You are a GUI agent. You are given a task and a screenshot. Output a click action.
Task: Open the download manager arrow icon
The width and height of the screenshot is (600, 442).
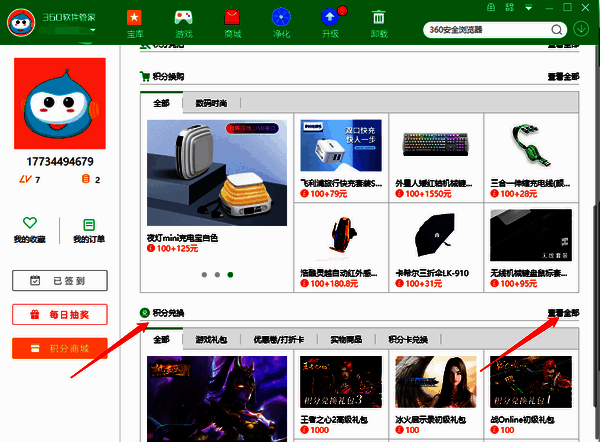(x=581, y=29)
